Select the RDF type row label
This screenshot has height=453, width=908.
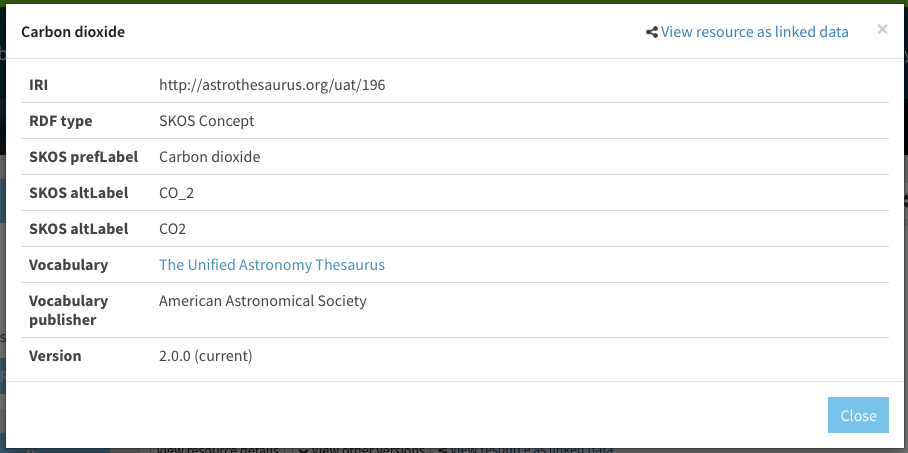[60, 121]
